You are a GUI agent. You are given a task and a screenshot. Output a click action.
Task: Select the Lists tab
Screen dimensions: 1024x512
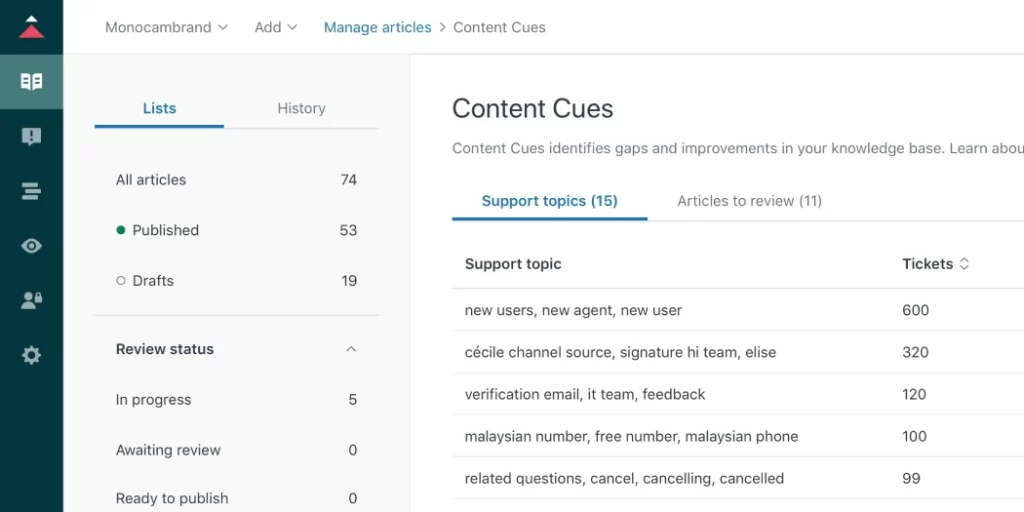159,108
